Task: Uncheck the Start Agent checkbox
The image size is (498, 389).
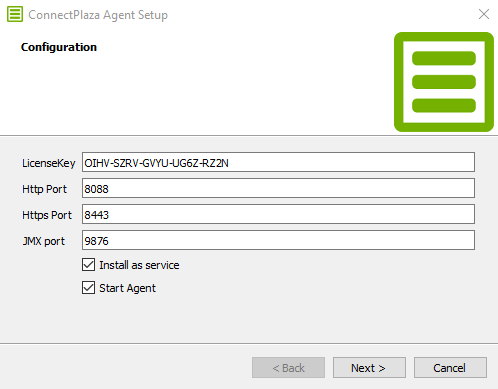Action: click(x=88, y=288)
